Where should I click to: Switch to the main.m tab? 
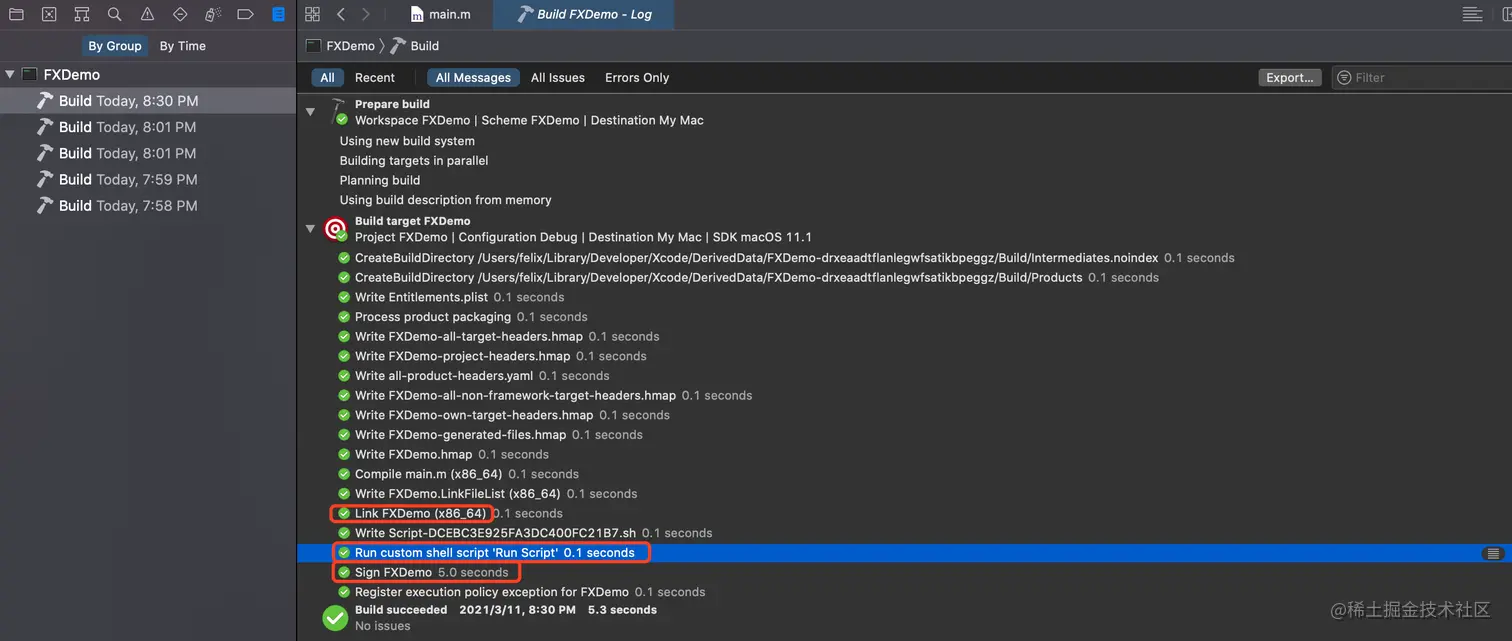[440, 14]
